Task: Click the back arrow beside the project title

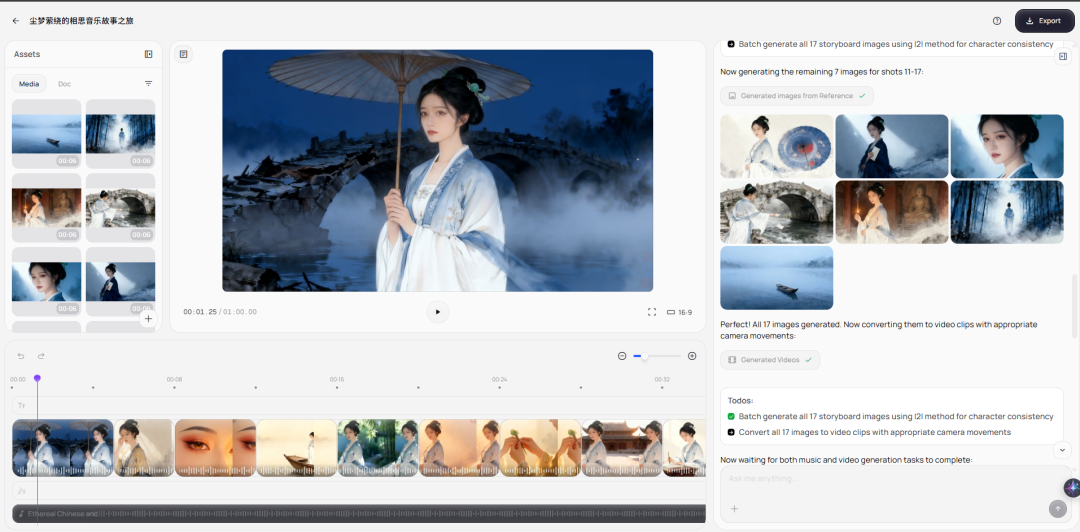Action: [x=15, y=20]
